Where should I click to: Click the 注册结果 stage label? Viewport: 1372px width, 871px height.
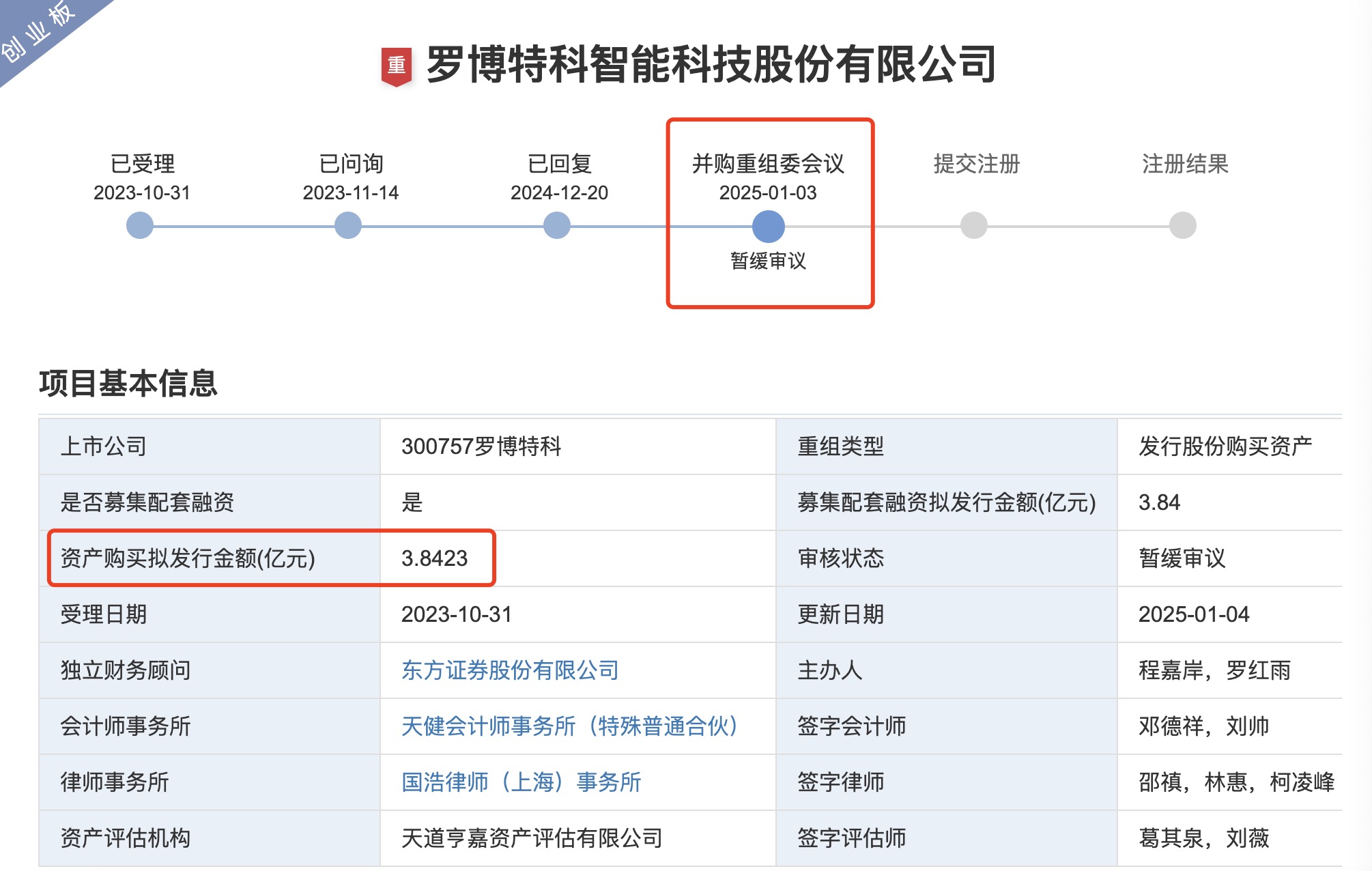pos(1185,164)
